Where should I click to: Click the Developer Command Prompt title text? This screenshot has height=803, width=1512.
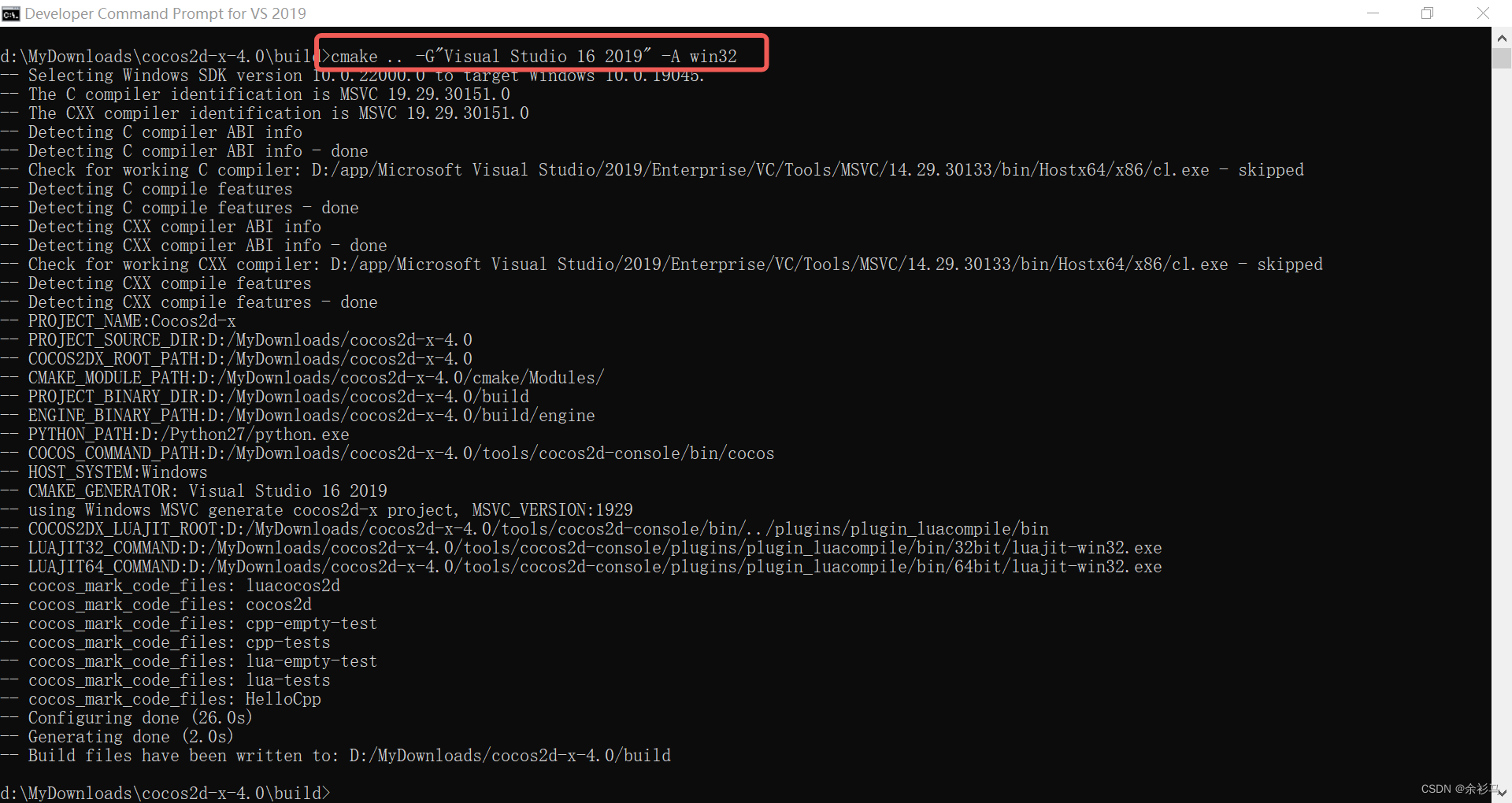tap(165, 13)
